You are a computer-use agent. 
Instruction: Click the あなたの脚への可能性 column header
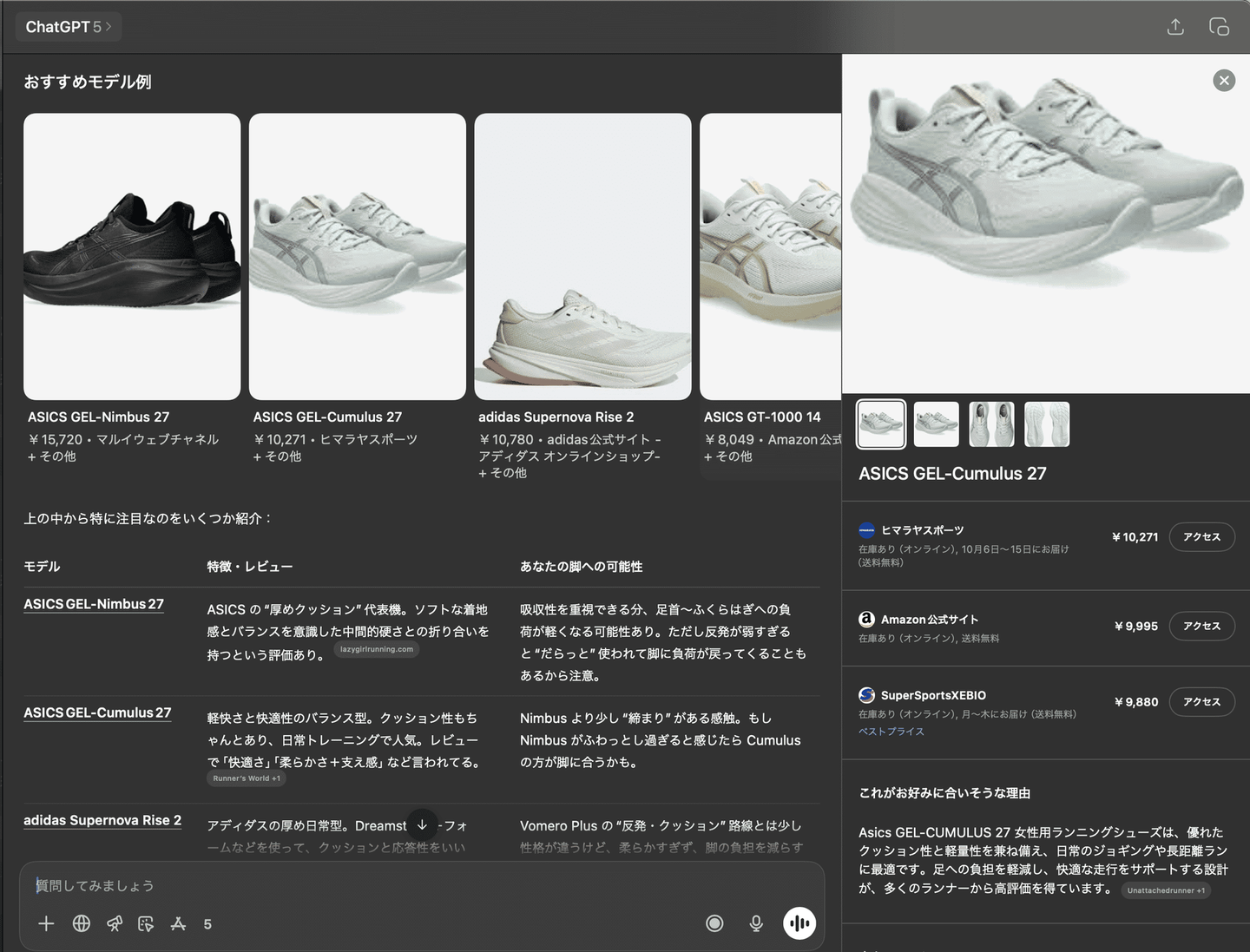coord(582,567)
